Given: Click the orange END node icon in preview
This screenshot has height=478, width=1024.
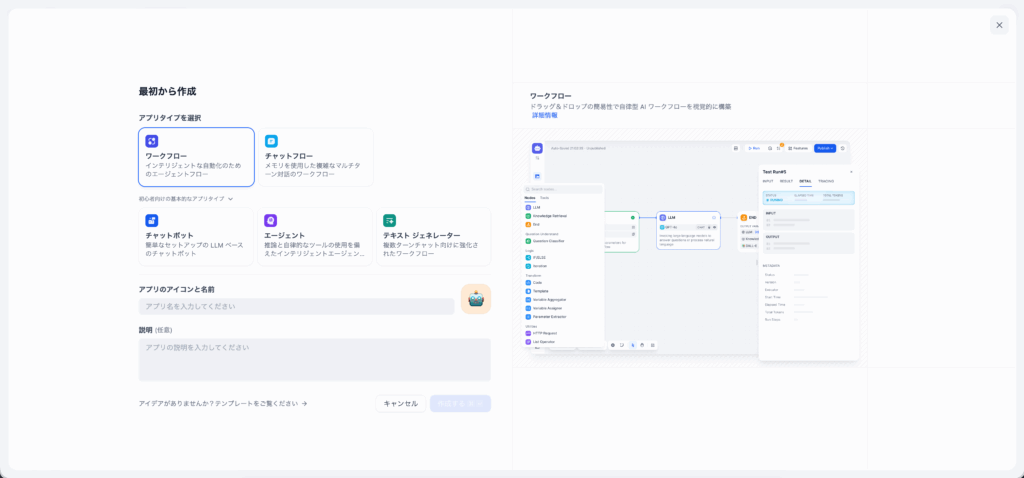Looking at the screenshot, I should 744,217.
